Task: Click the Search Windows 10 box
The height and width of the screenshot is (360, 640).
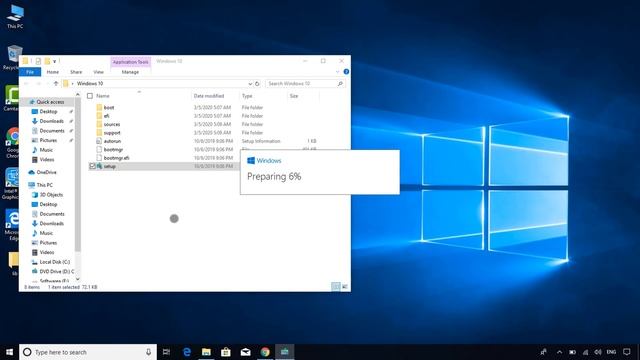Action: pyautogui.click(x=301, y=83)
